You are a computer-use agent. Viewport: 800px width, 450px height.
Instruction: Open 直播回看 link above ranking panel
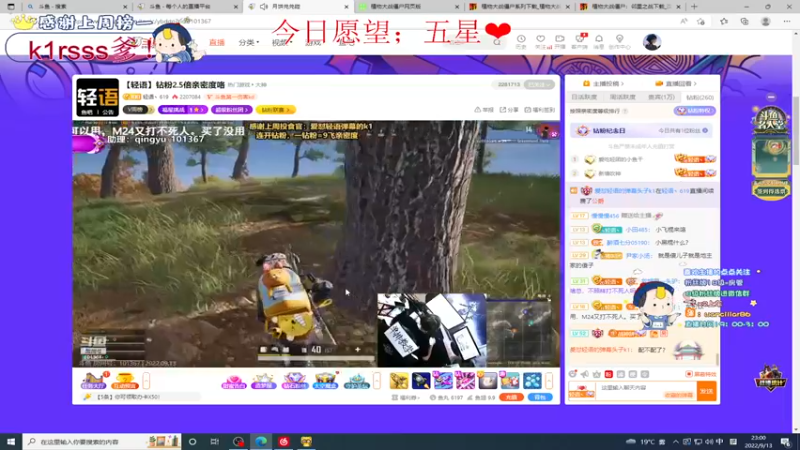(678, 84)
